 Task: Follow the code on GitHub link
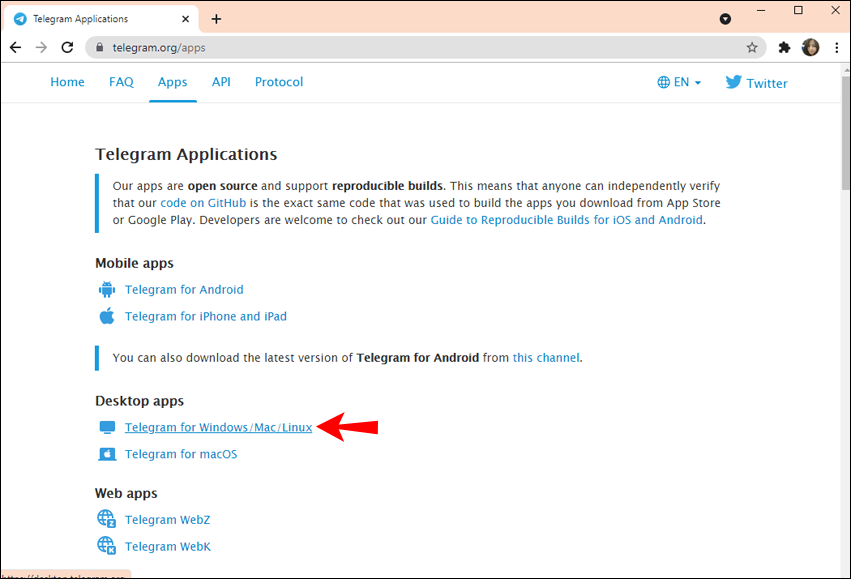(203, 203)
